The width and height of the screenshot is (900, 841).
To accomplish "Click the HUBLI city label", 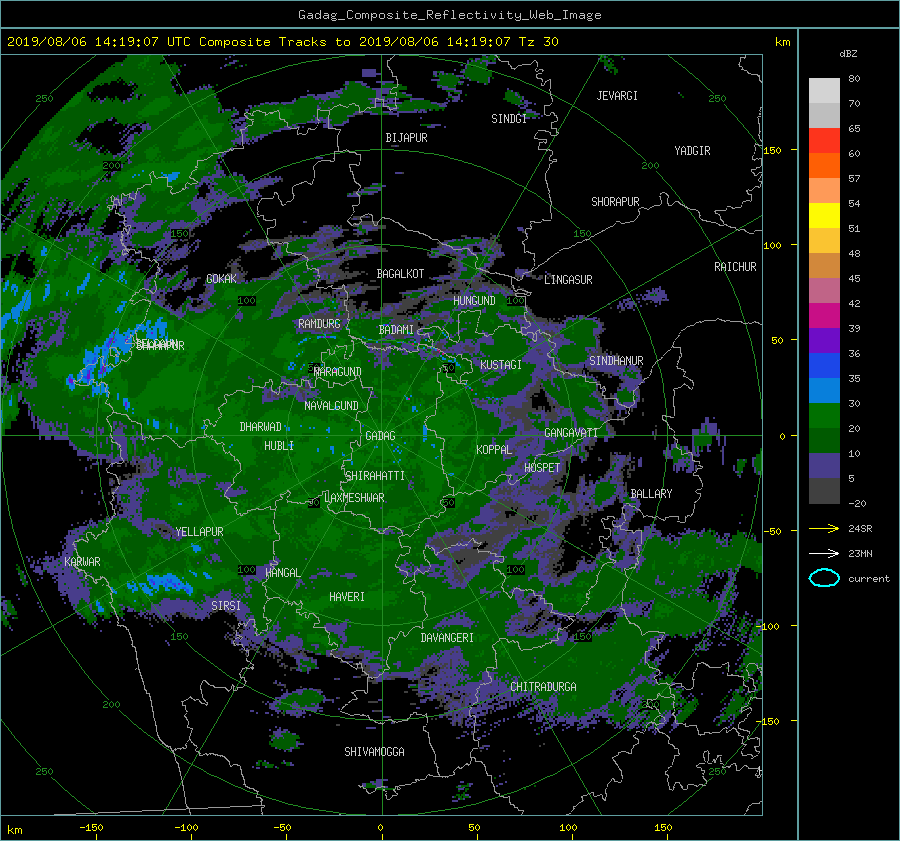I will [x=279, y=446].
